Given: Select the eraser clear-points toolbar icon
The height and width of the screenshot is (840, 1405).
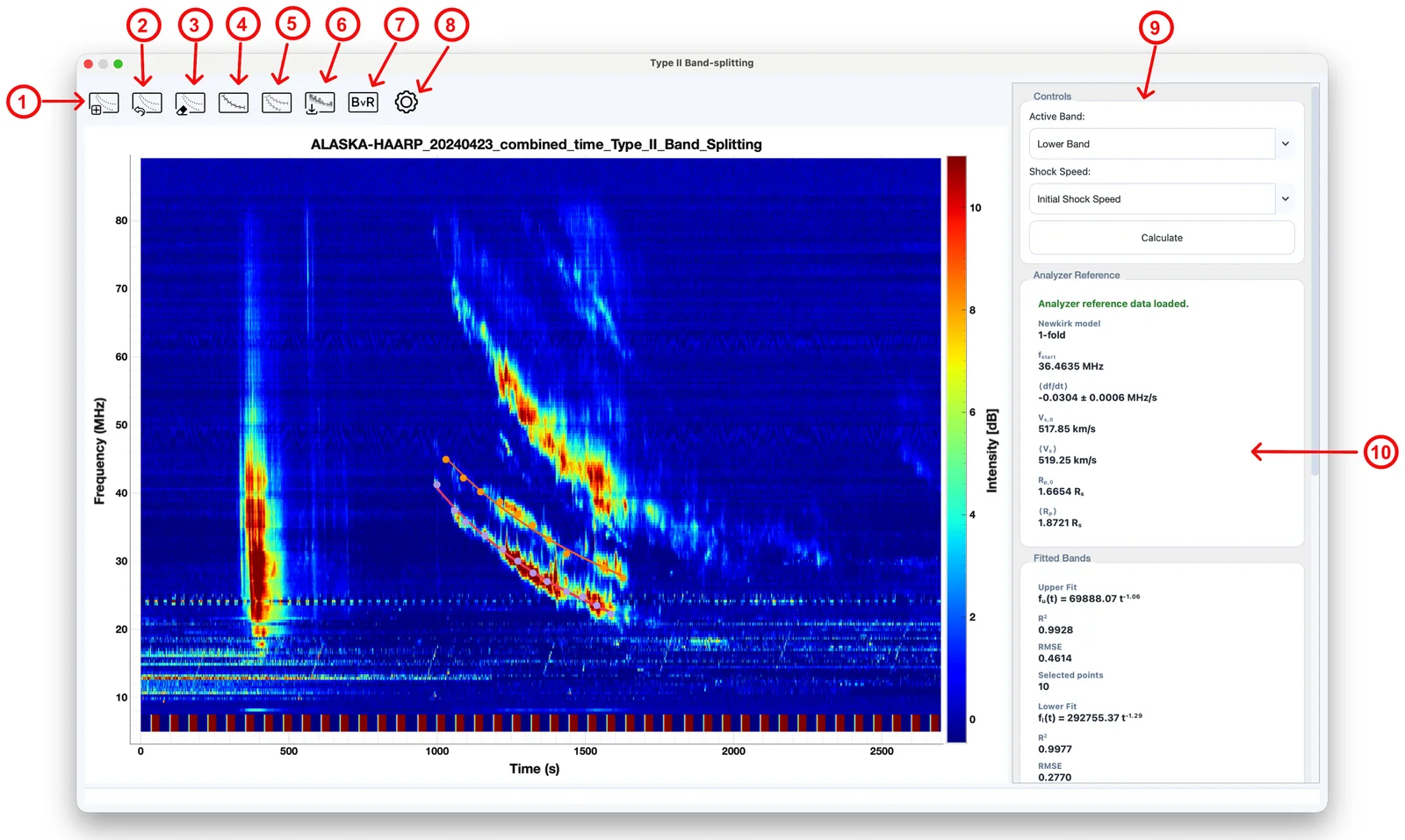Looking at the screenshot, I should click(190, 103).
